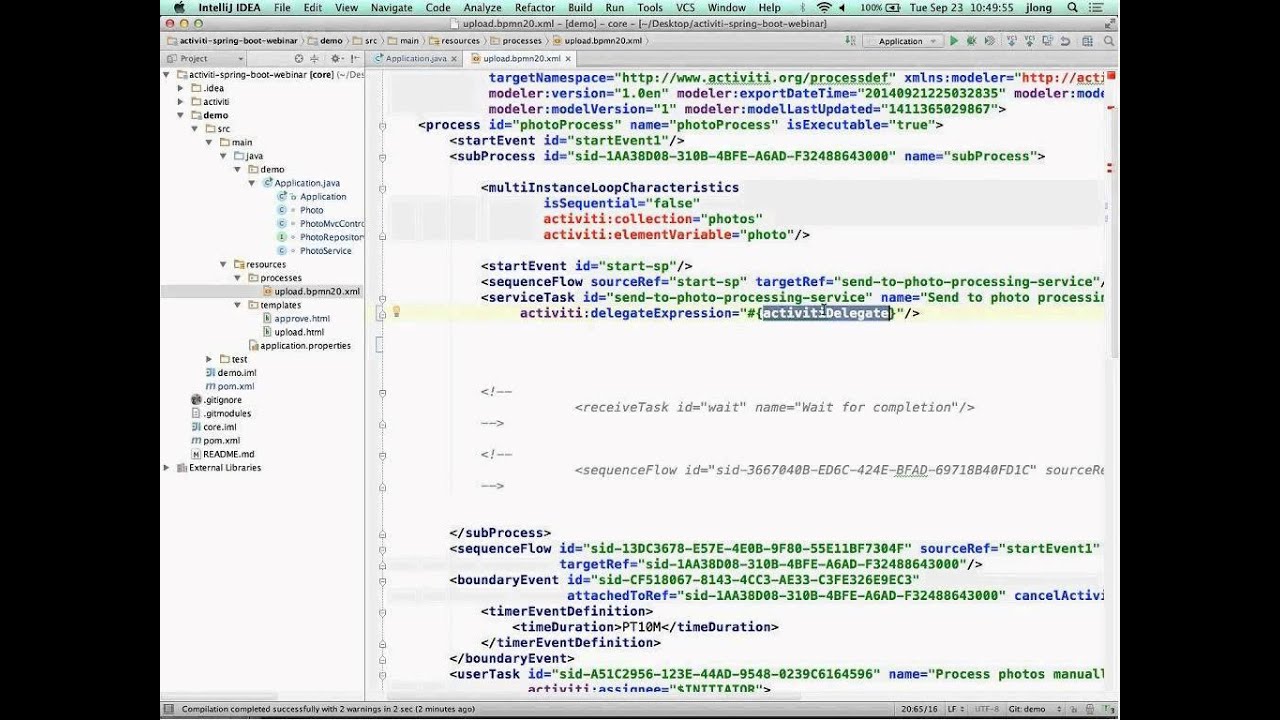The height and width of the screenshot is (720, 1280).
Task: Select PhotoService class in tree
Action: (319, 250)
